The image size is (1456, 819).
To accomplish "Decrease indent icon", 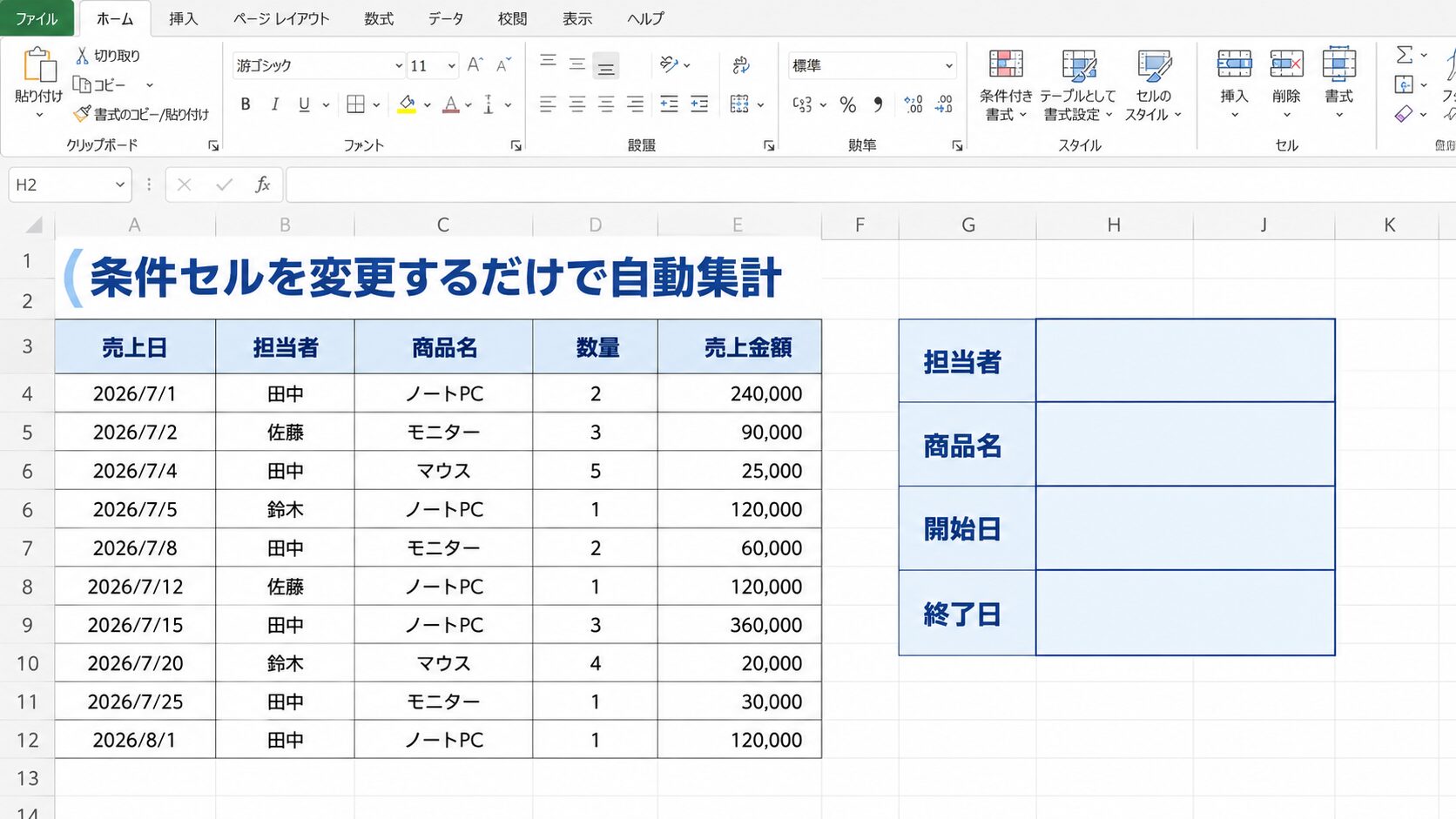I will pos(669,104).
